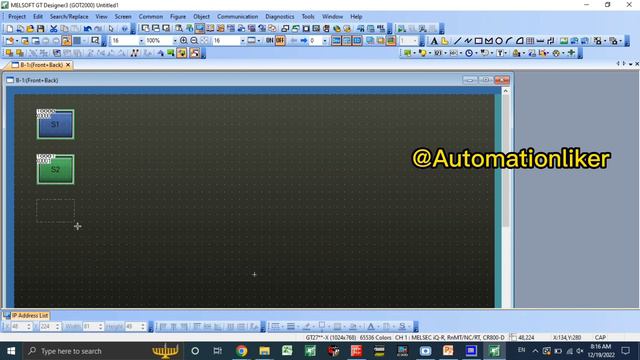The height and width of the screenshot is (360, 640).
Task: Open the Screen menu
Action: [x=123, y=17]
